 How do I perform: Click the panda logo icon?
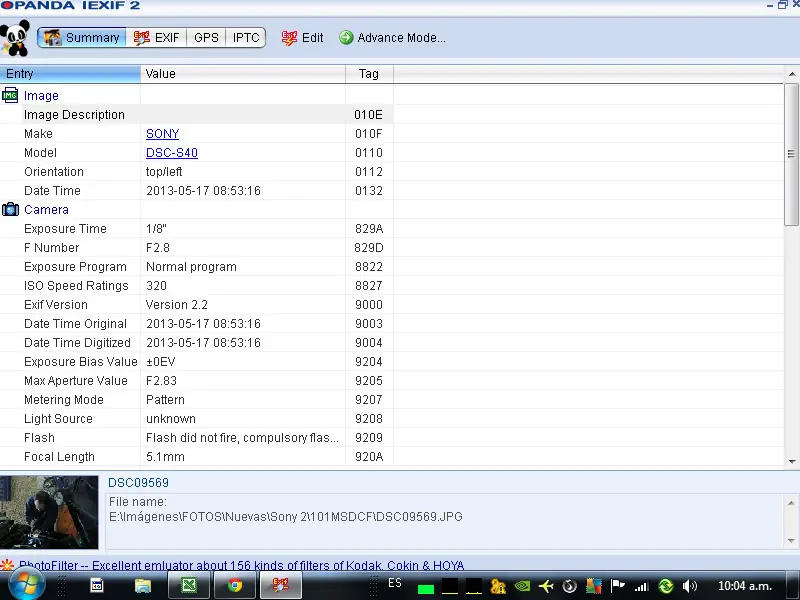(15, 38)
